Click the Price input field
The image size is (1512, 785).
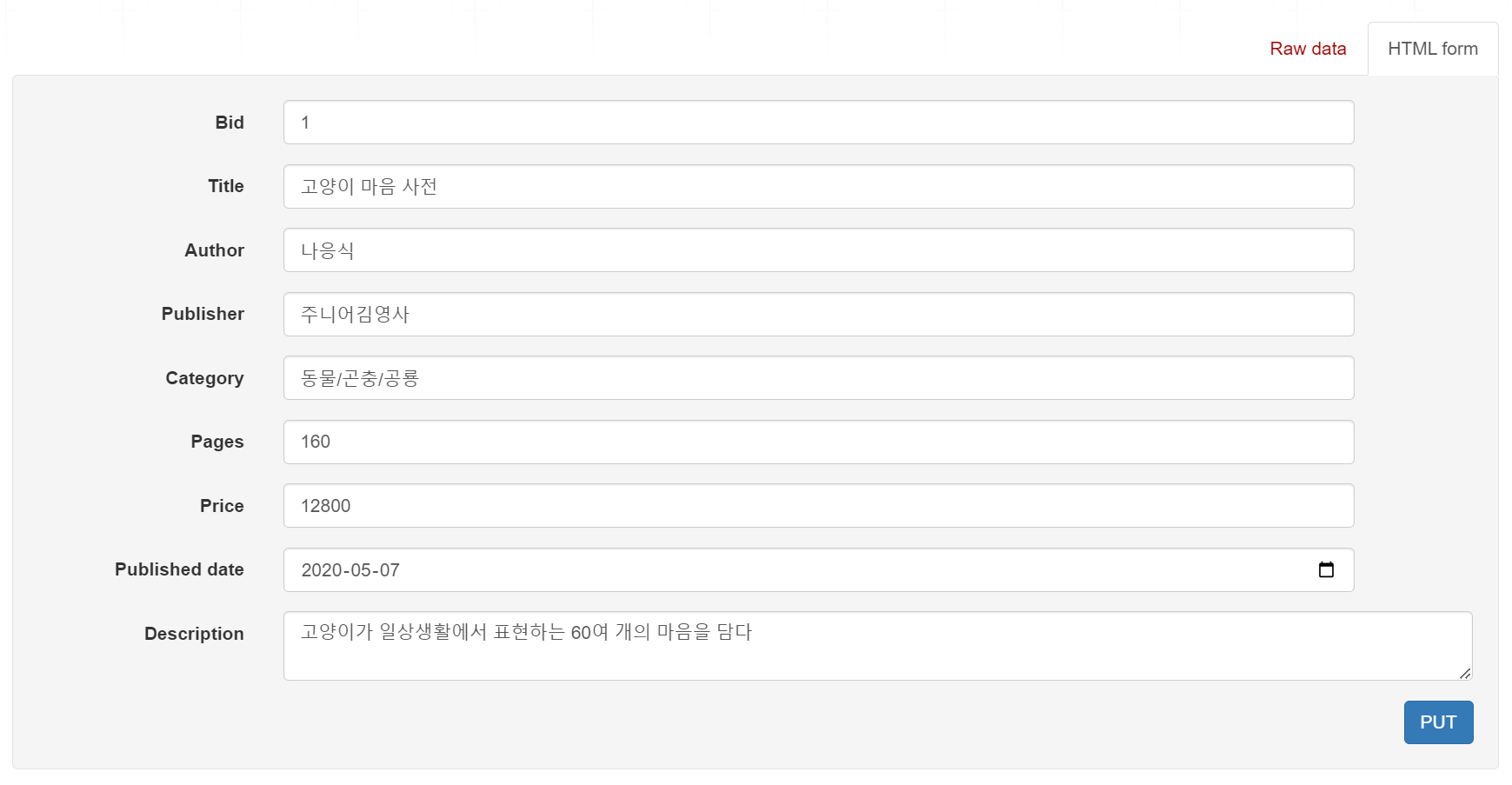click(x=818, y=506)
